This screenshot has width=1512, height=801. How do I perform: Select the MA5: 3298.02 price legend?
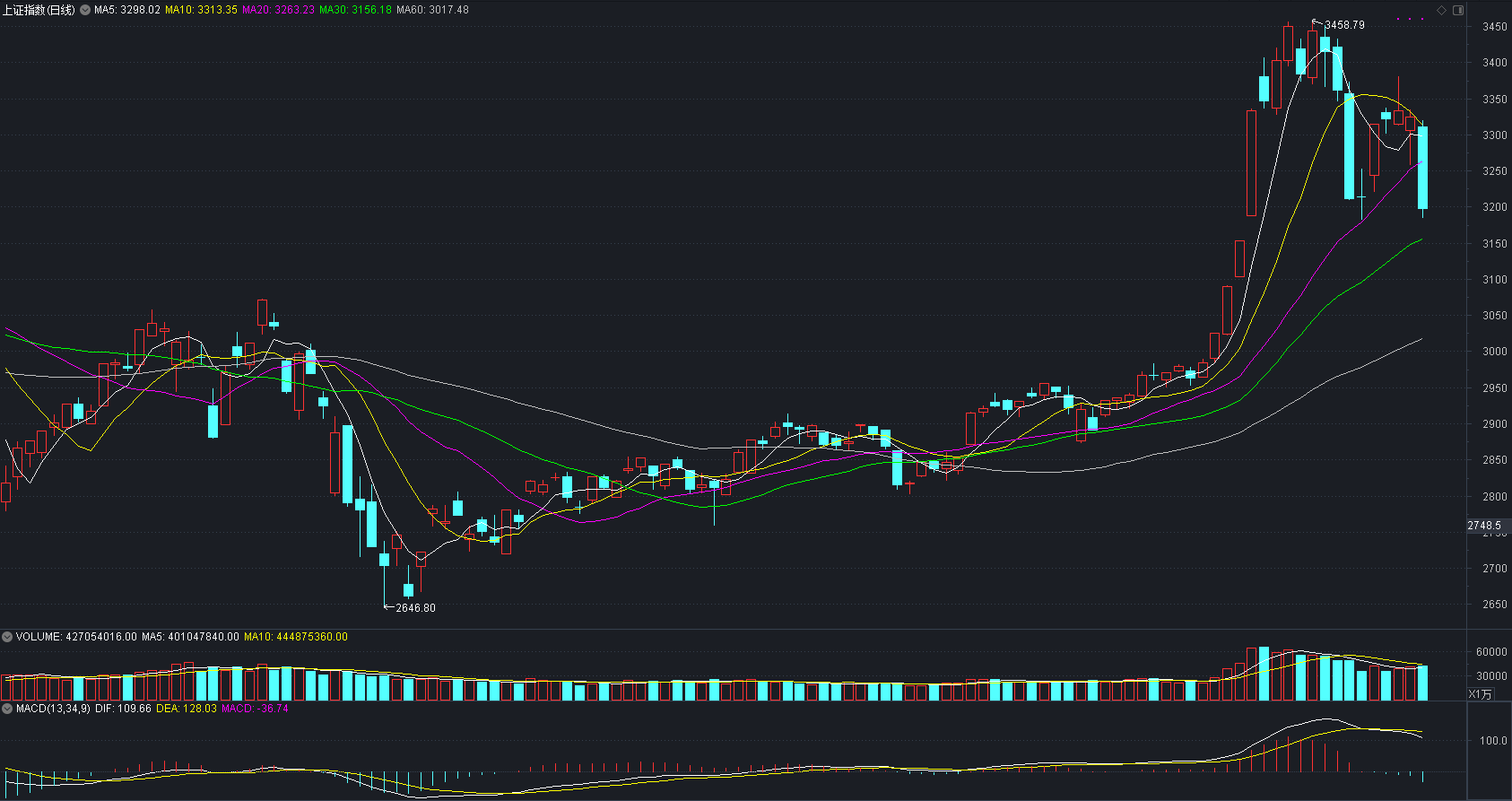pyautogui.click(x=127, y=10)
